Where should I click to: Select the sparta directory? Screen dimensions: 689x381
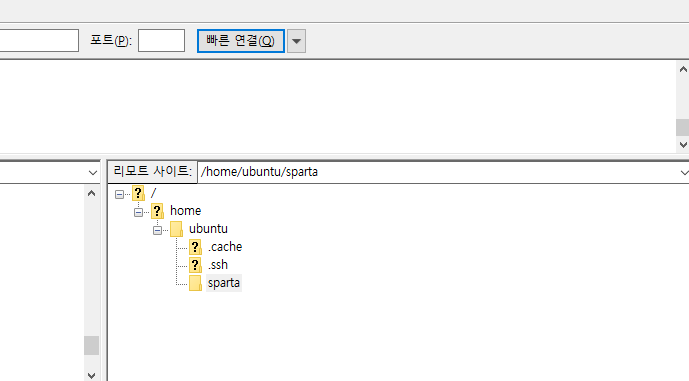coord(224,283)
